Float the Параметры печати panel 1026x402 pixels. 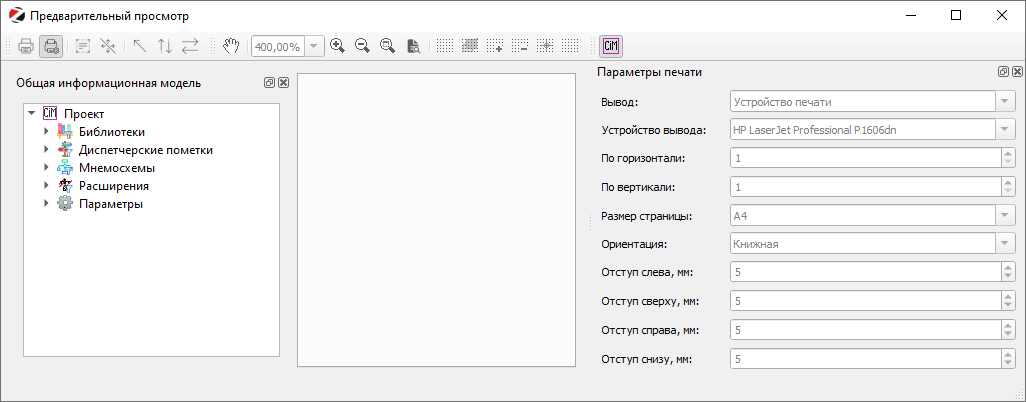coord(1003,72)
